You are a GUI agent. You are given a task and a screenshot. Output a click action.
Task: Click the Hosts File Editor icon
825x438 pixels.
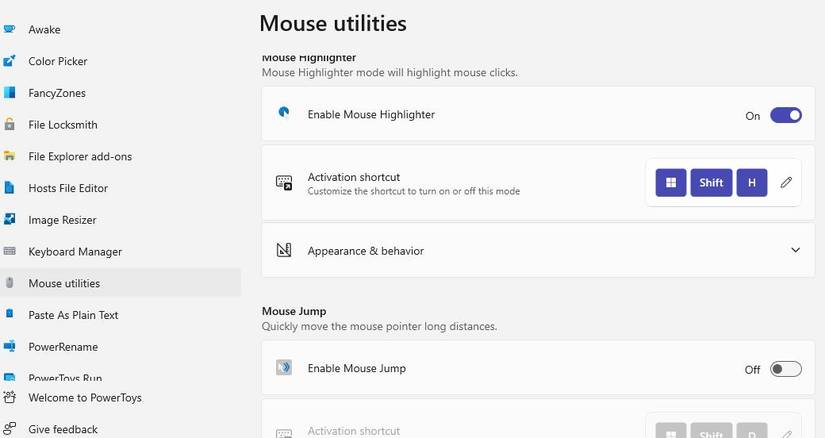coord(10,188)
